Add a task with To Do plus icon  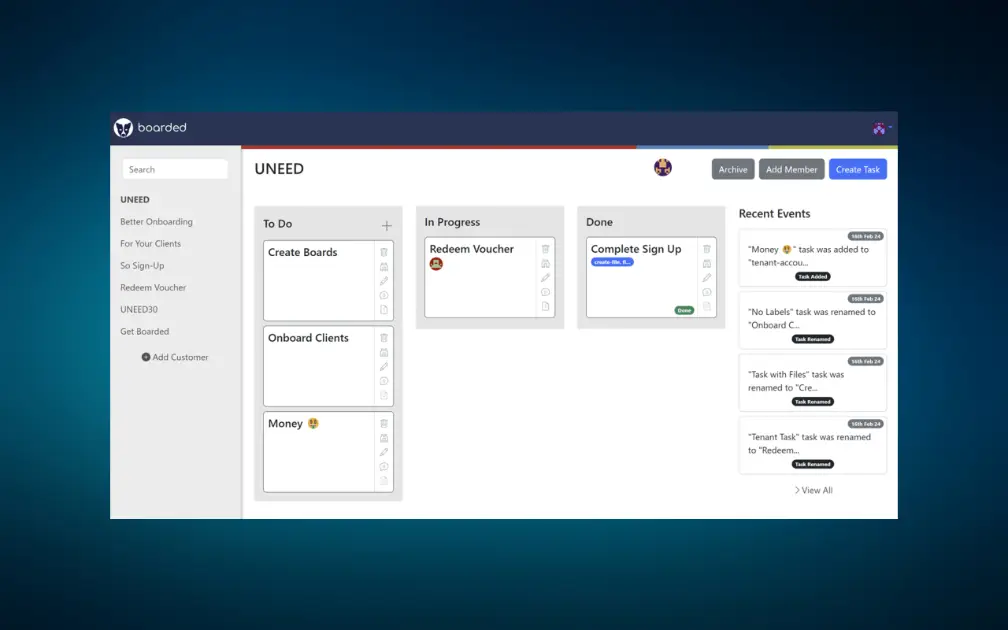point(387,225)
